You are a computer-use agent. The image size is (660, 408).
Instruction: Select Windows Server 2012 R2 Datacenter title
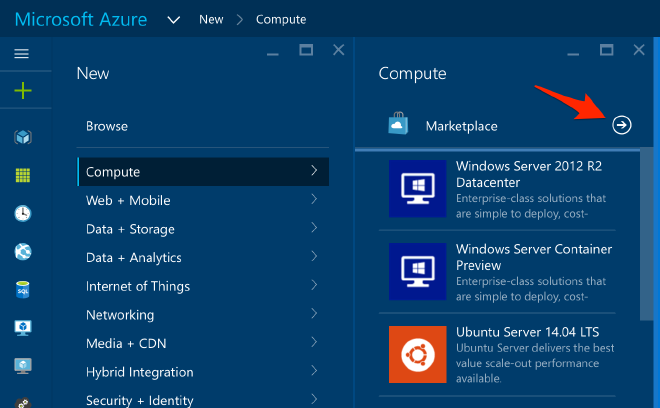click(x=529, y=174)
